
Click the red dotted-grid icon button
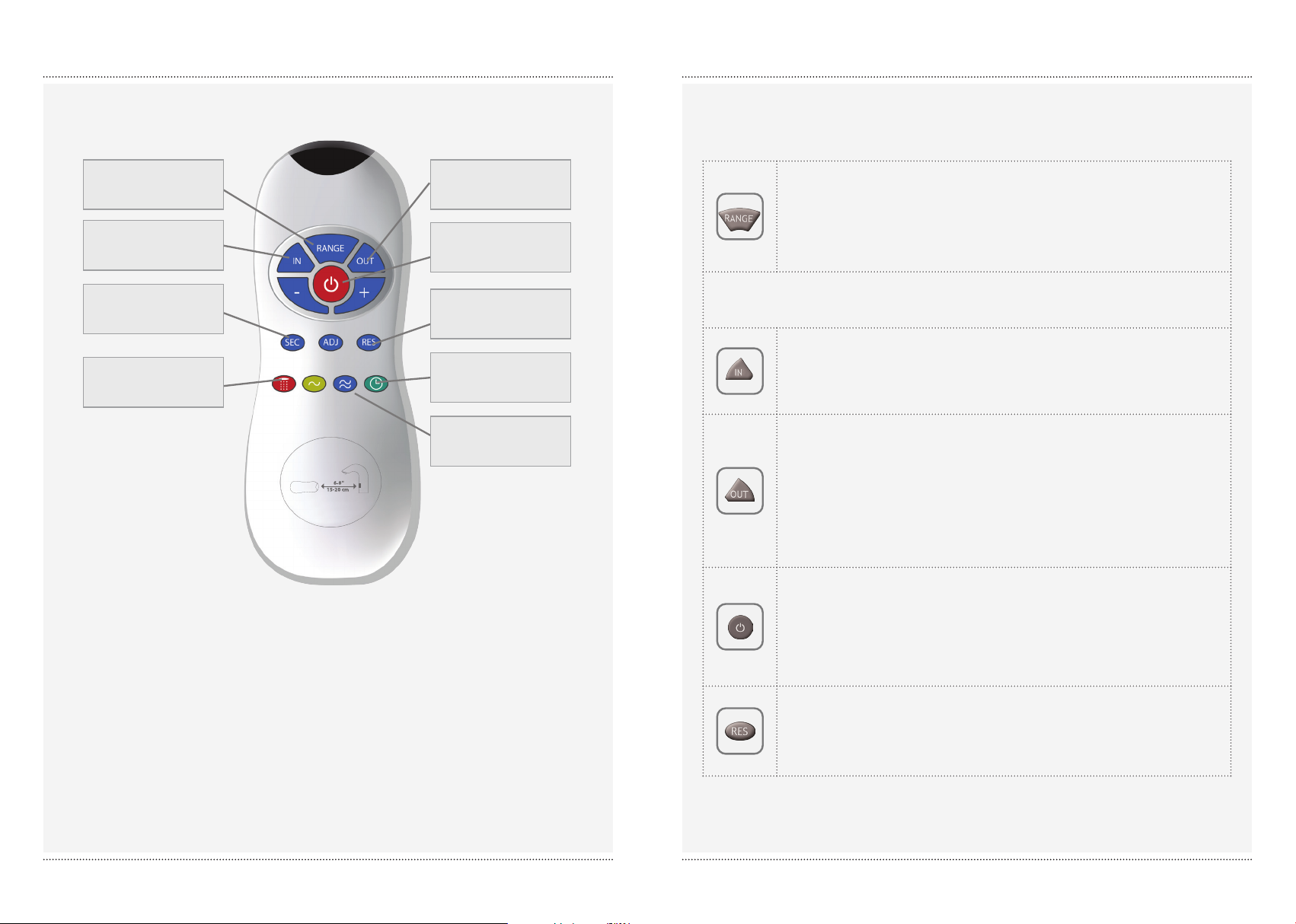[x=284, y=384]
